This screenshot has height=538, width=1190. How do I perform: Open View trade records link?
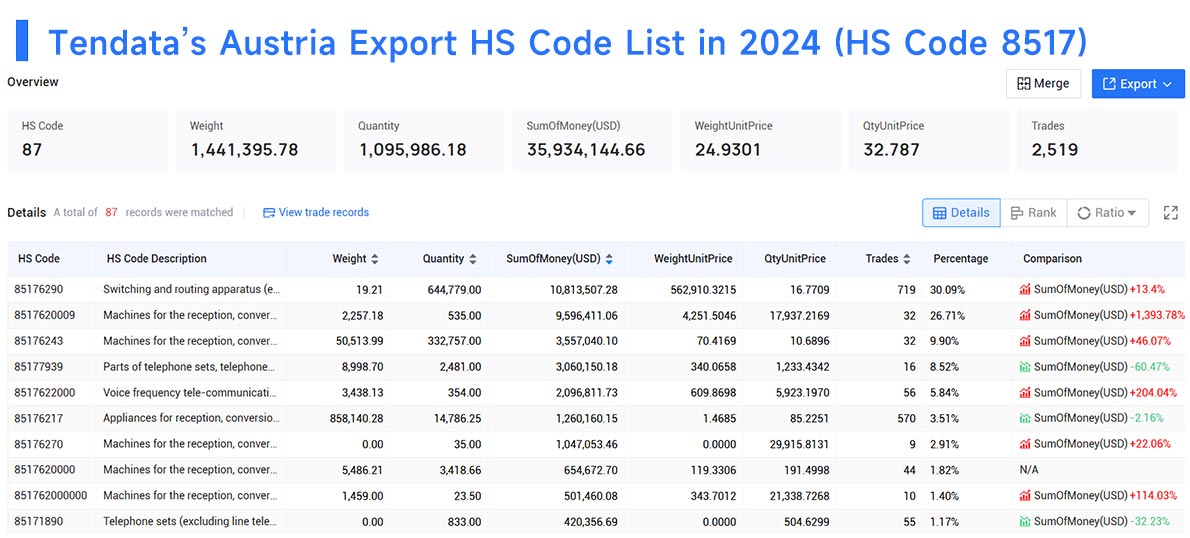click(x=316, y=212)
